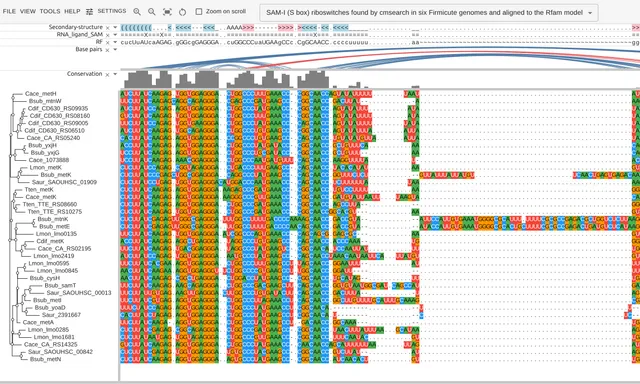Open SETTINGS via the sliders icon

pos(89,11)
